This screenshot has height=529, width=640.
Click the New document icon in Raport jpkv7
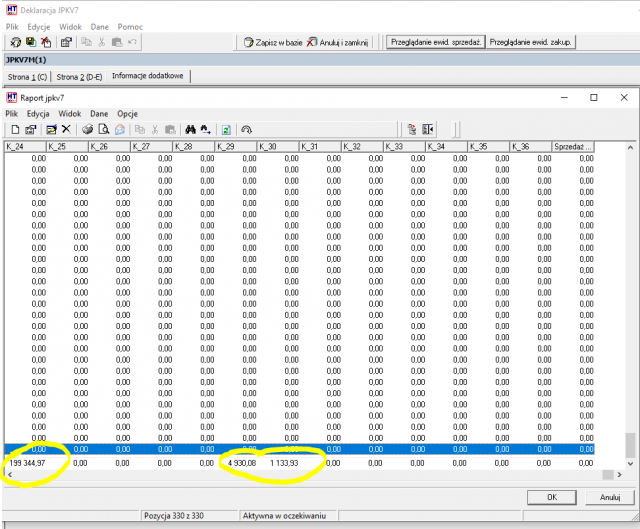click(15, 130)
